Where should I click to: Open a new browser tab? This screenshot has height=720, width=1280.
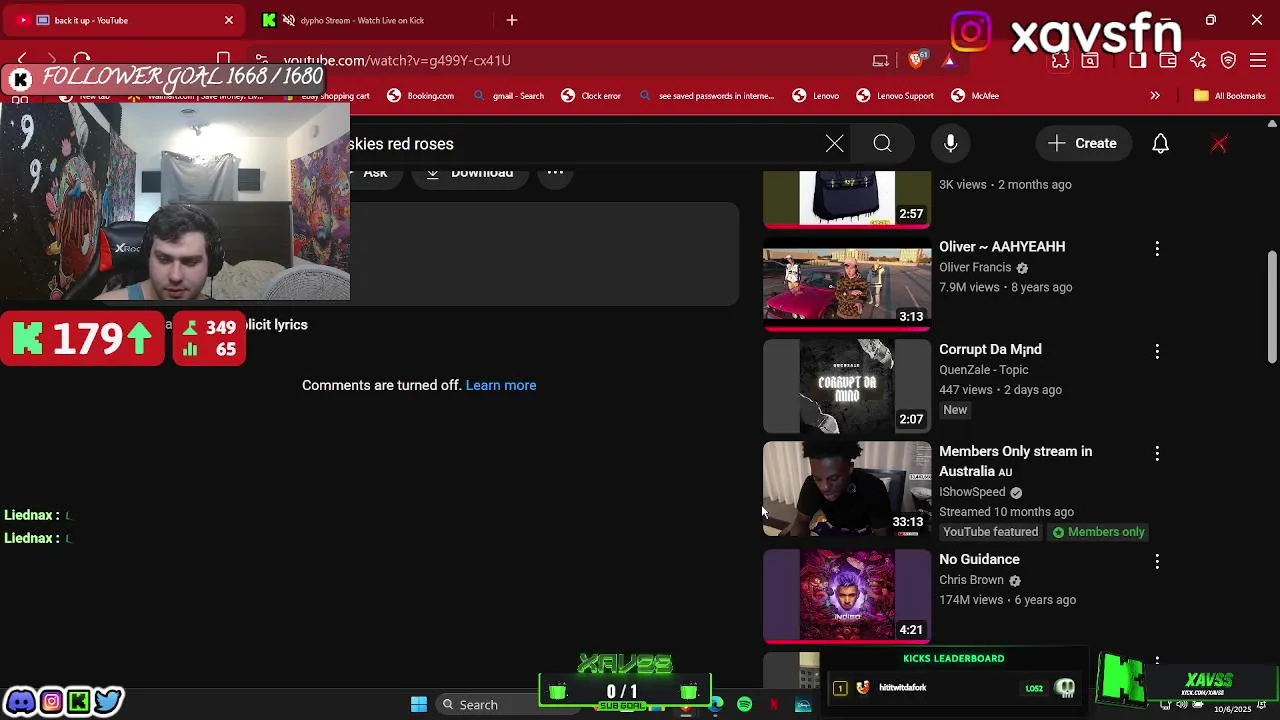coord(512,20)
